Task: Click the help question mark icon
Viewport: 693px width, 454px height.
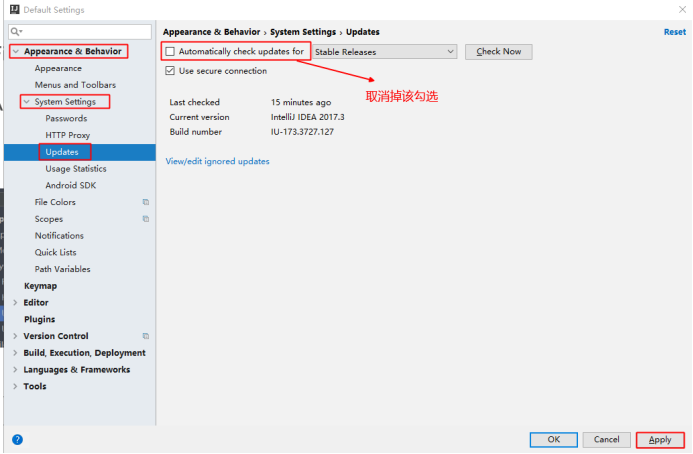Action: pyautogui.click(x=17, y=439)
